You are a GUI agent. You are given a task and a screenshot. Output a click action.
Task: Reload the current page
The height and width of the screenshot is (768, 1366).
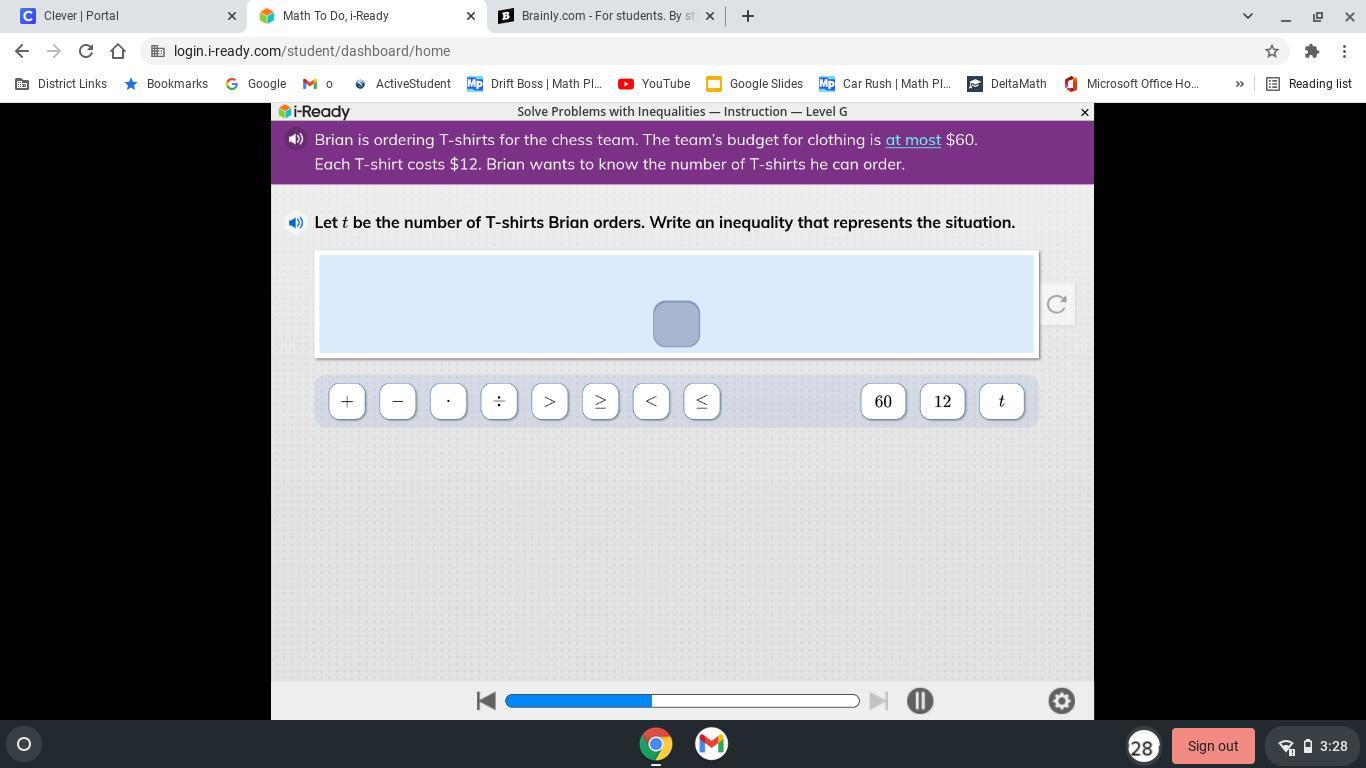(x=86, y=51)
